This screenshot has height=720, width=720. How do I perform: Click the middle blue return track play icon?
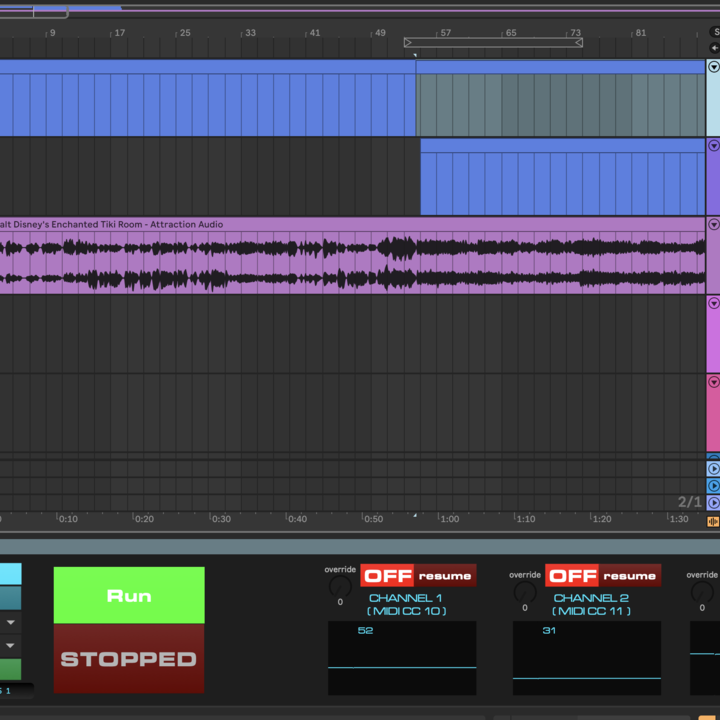(713, 485)
